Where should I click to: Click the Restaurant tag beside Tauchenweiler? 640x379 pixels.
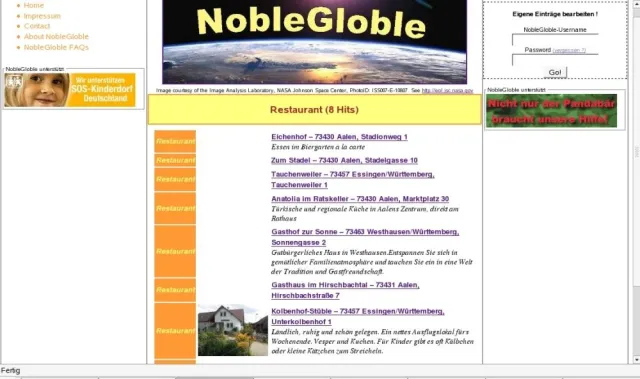(x=175, y=180)
